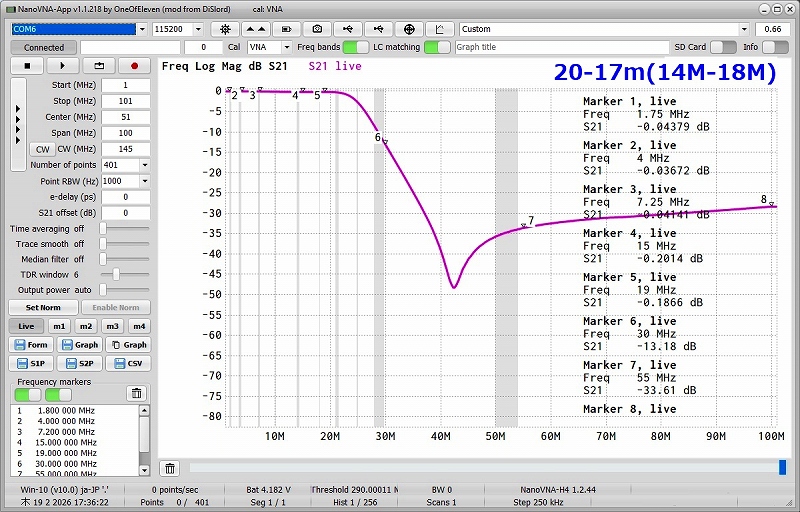The width and height of the screenshot is (800, 512).
Task: Adjust the TDR window slider
Action: pos(116,274)
